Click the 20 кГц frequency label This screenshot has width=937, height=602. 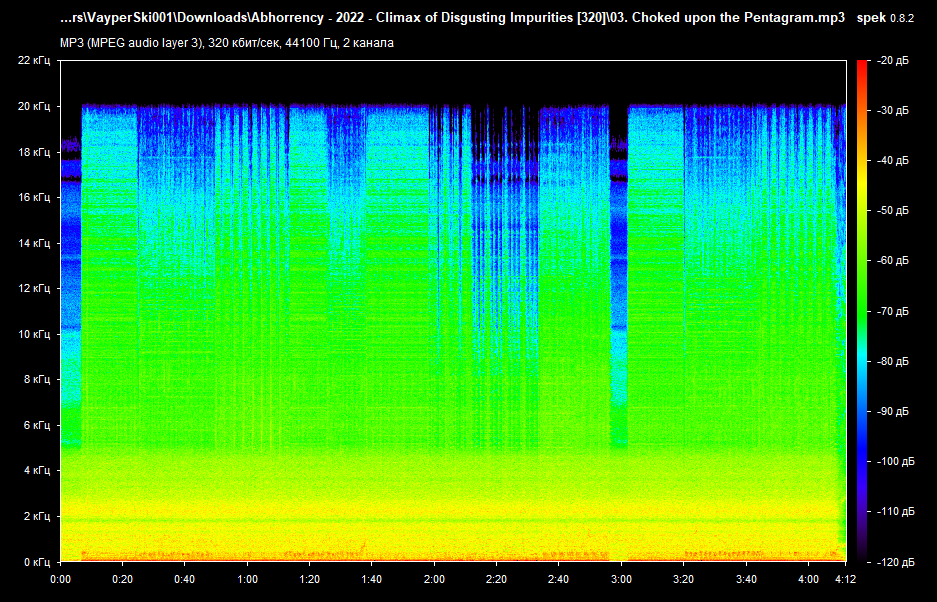click(x=34, y=107)
